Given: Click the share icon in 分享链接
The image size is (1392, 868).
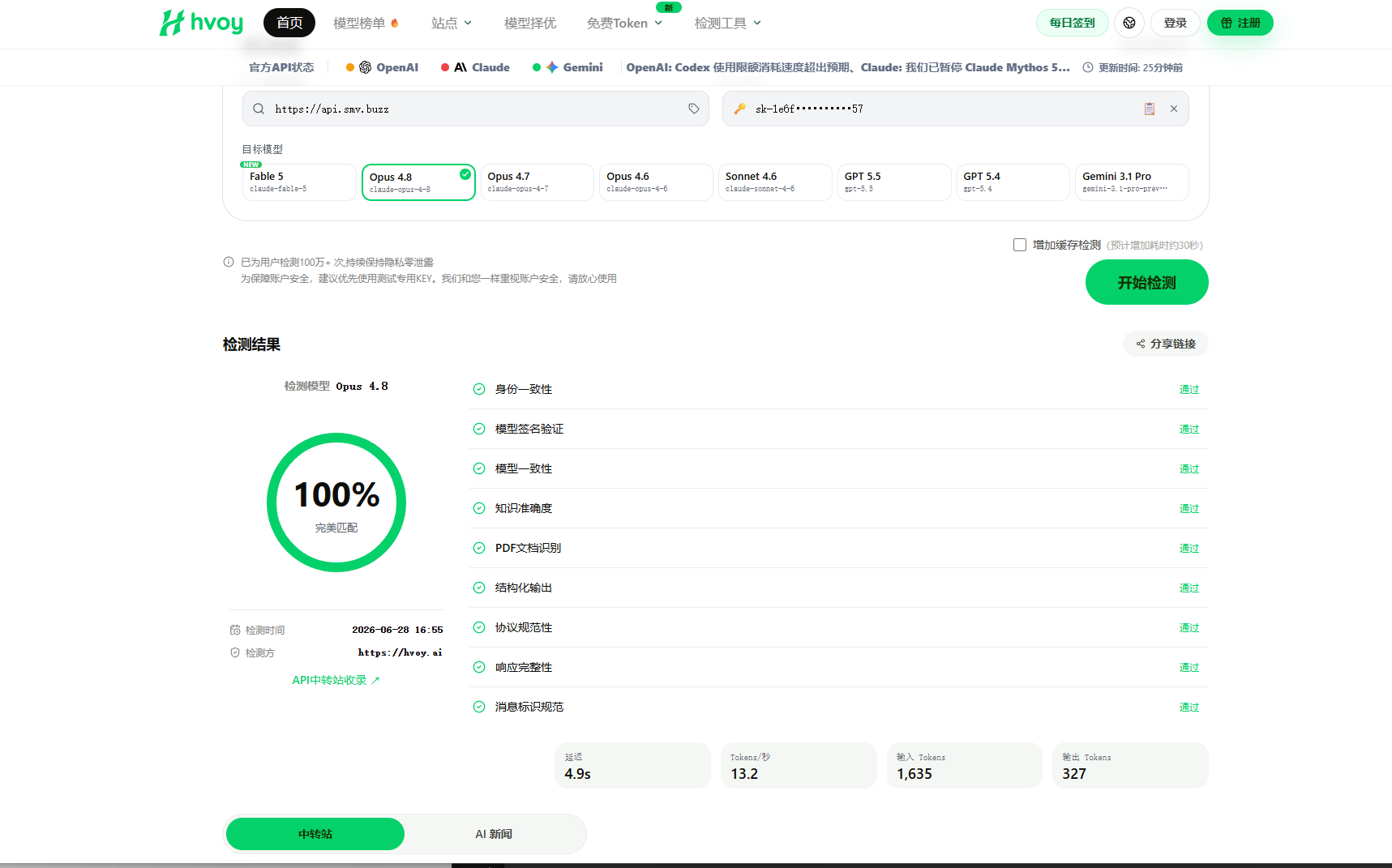Looking at the screenshot, I should tap(1141, 344).
